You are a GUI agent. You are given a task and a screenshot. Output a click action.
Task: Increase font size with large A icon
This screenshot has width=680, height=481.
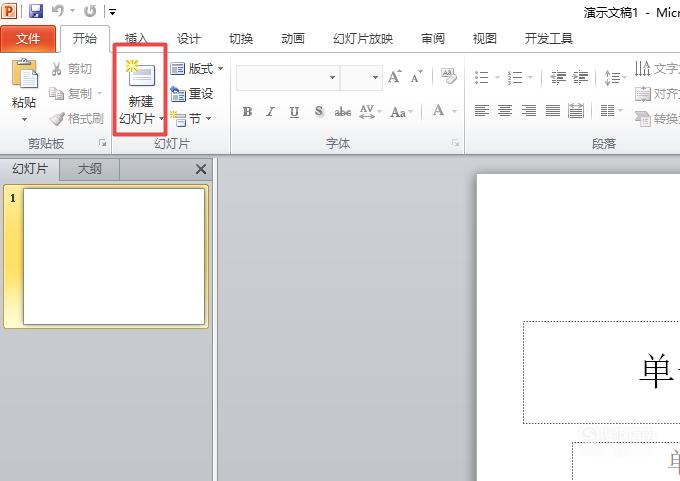(395, 77)
